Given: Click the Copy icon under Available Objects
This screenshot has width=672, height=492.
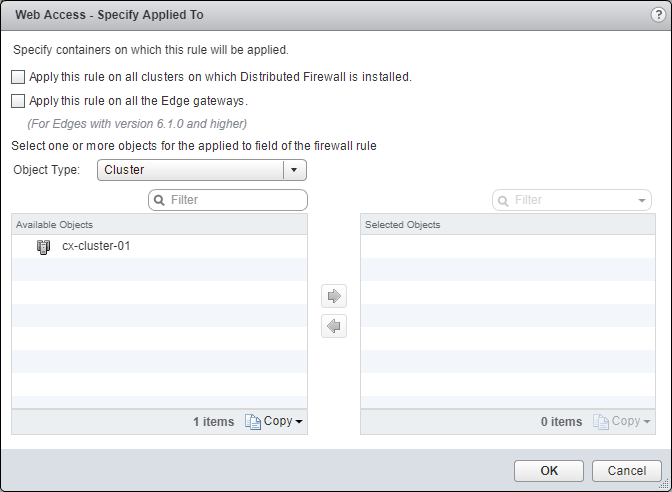Looking at the screenshot, I should [x=253, y=422].
